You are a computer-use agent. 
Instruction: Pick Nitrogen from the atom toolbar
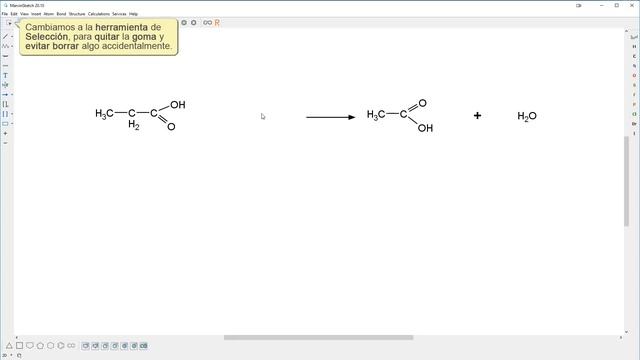[634, 66]
